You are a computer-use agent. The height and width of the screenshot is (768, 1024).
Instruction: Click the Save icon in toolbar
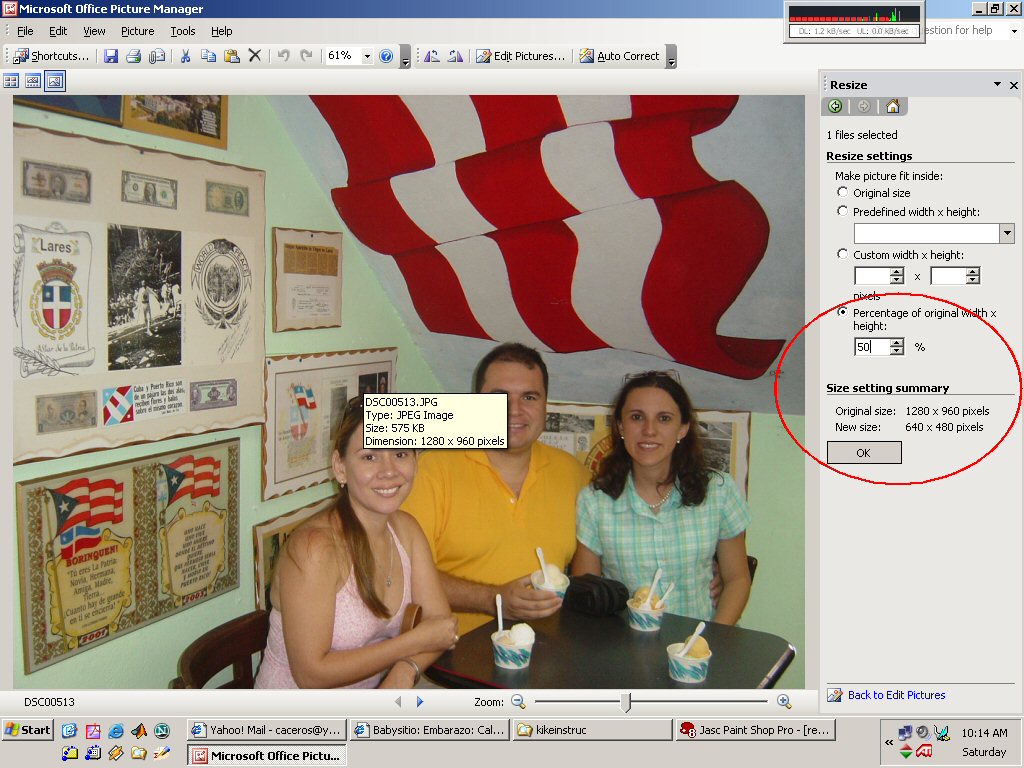(111, 56)
